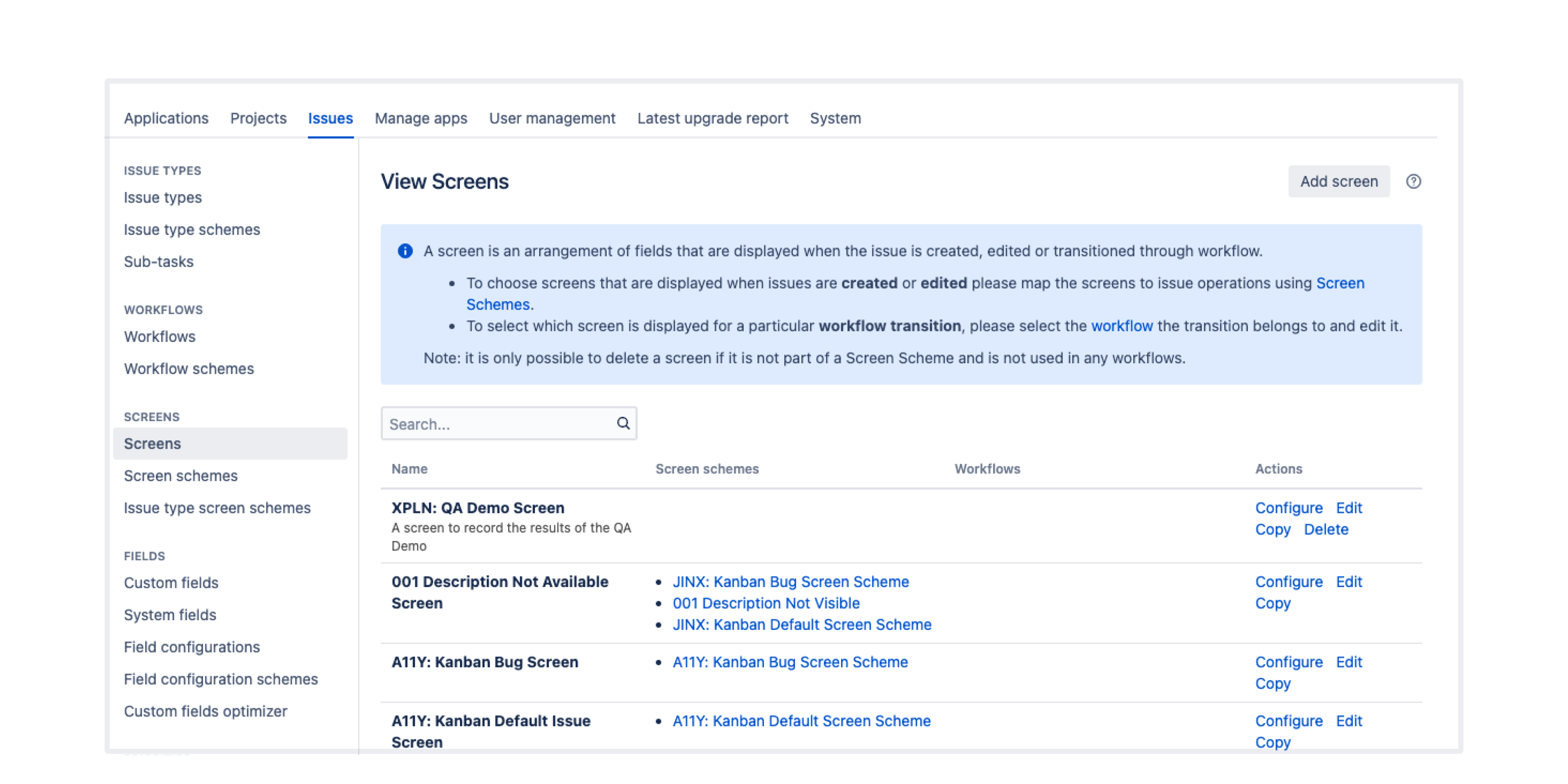Screen dimensions: 1568x784
Task: Copy the A11Y: Kanban Bug Screen
Action: (x=1273, y=683)
